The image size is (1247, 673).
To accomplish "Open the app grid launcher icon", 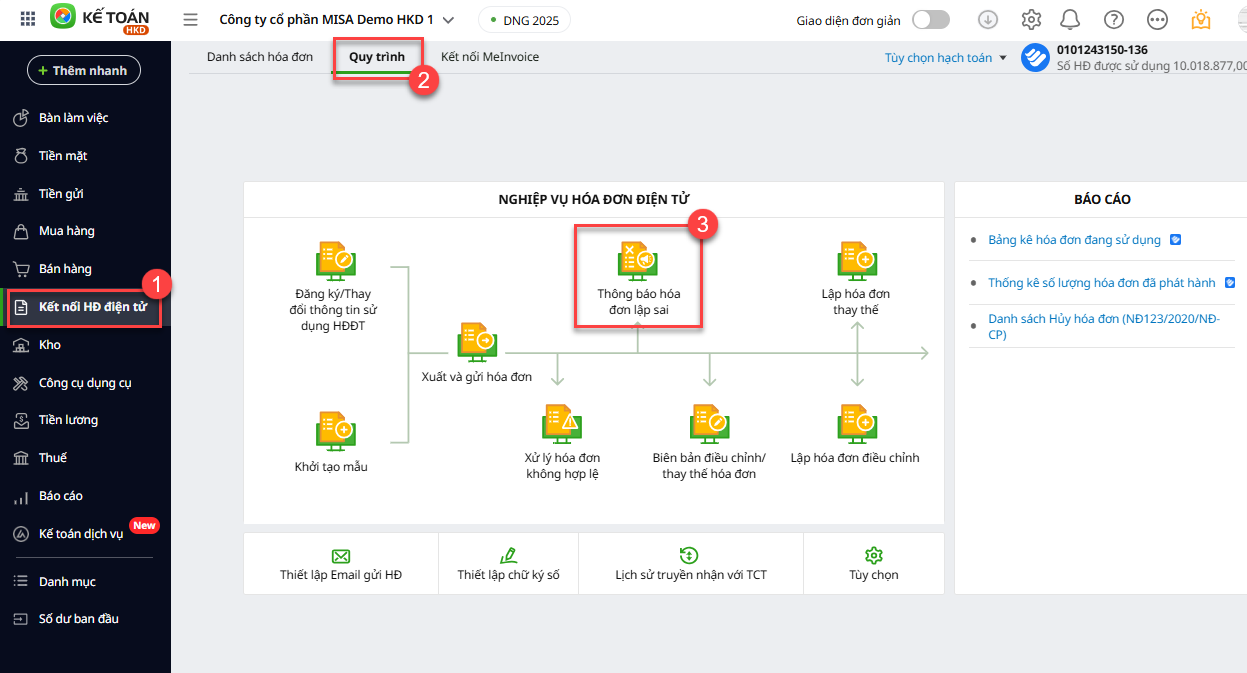I will 28,19.
